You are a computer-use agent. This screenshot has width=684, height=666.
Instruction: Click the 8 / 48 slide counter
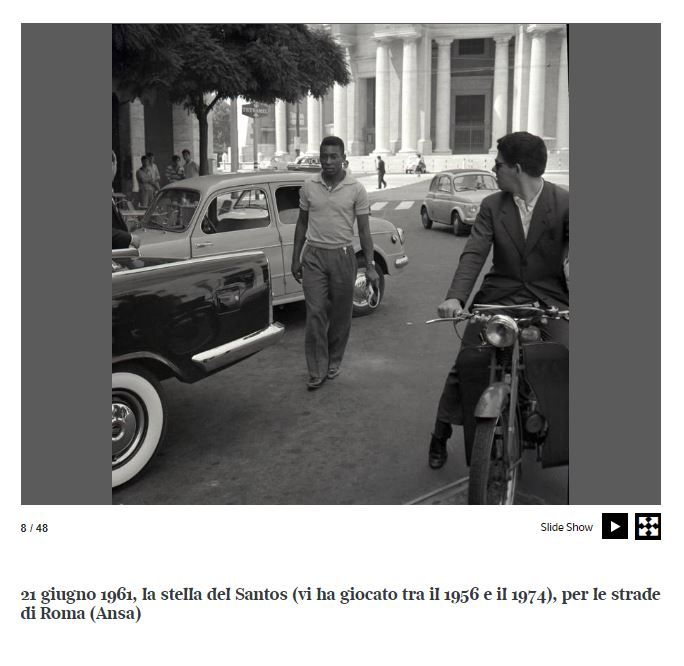click(34, 528)
